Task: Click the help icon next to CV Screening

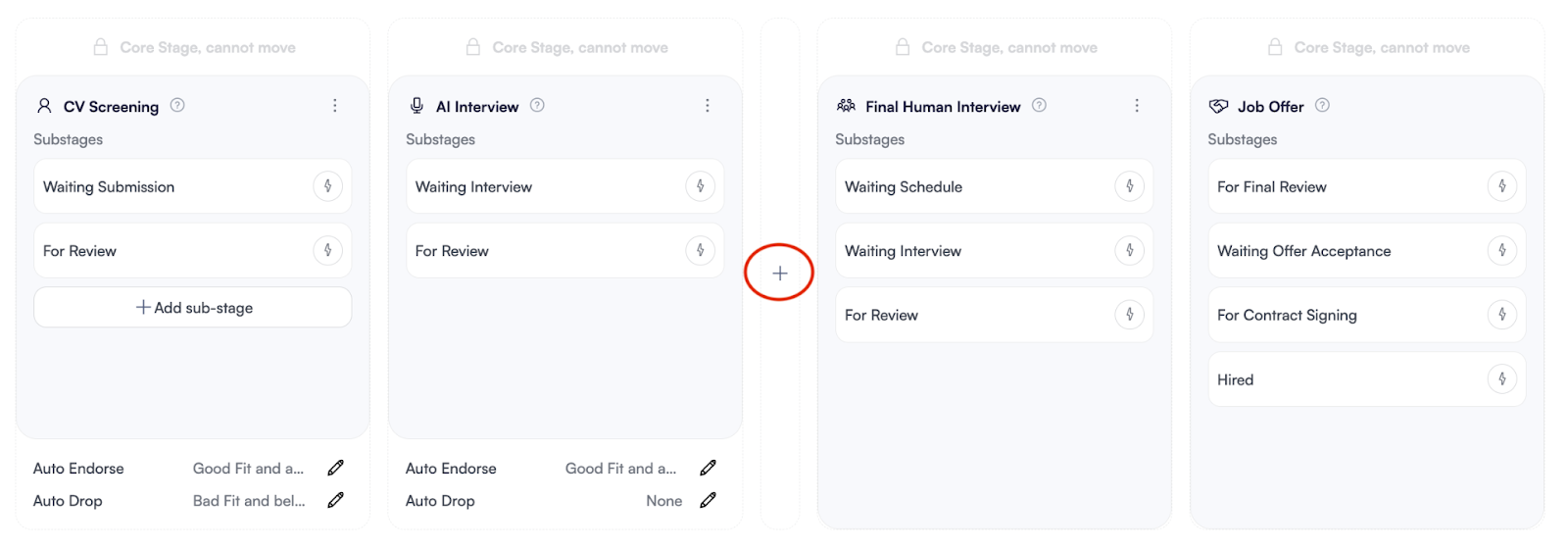Action: (177, 106)
